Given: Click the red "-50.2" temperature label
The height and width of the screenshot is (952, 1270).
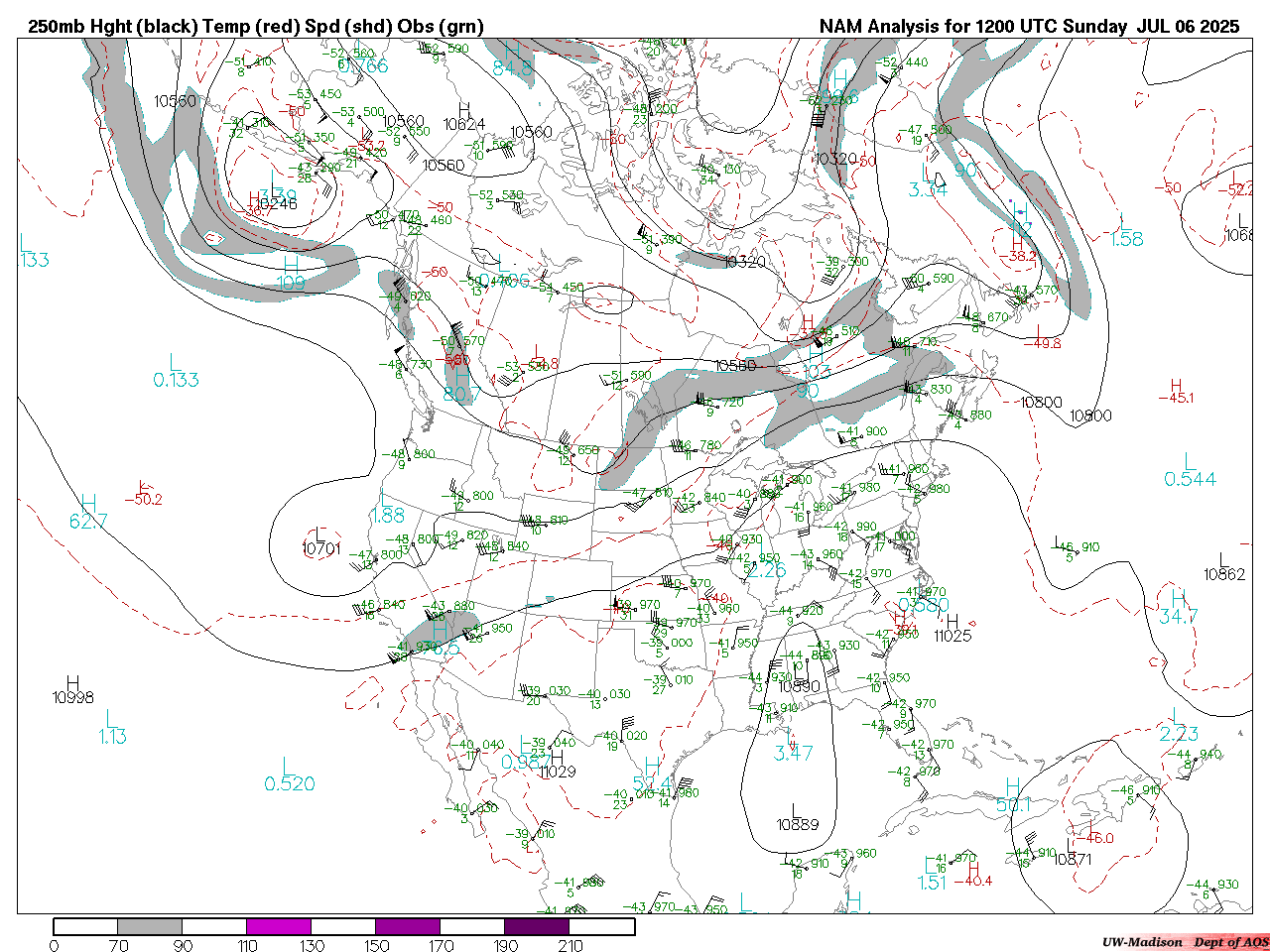Looking at the screenshot, I should [144, 500].
